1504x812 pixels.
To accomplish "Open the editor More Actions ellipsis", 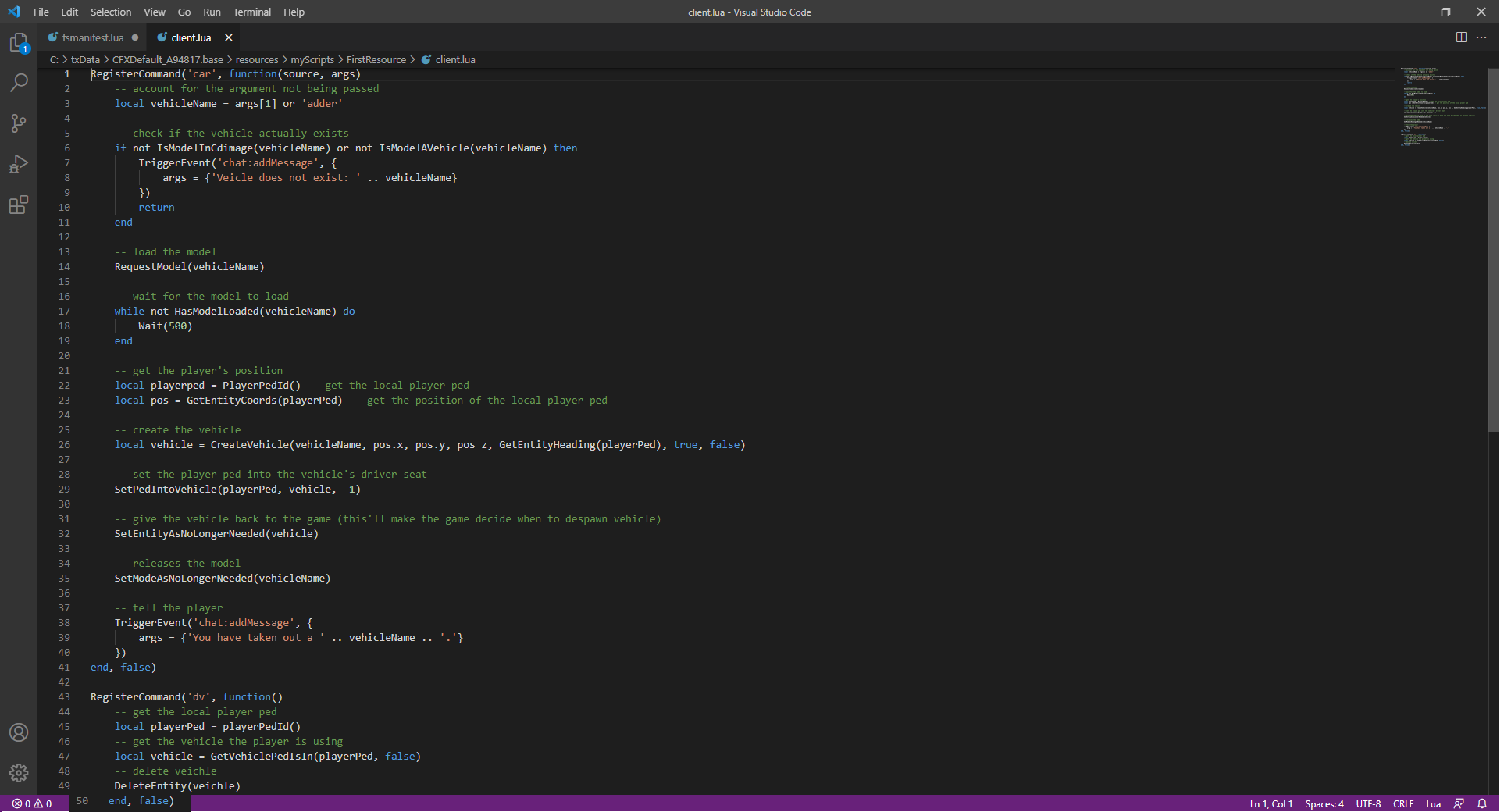I will [x=1481, y=37].
